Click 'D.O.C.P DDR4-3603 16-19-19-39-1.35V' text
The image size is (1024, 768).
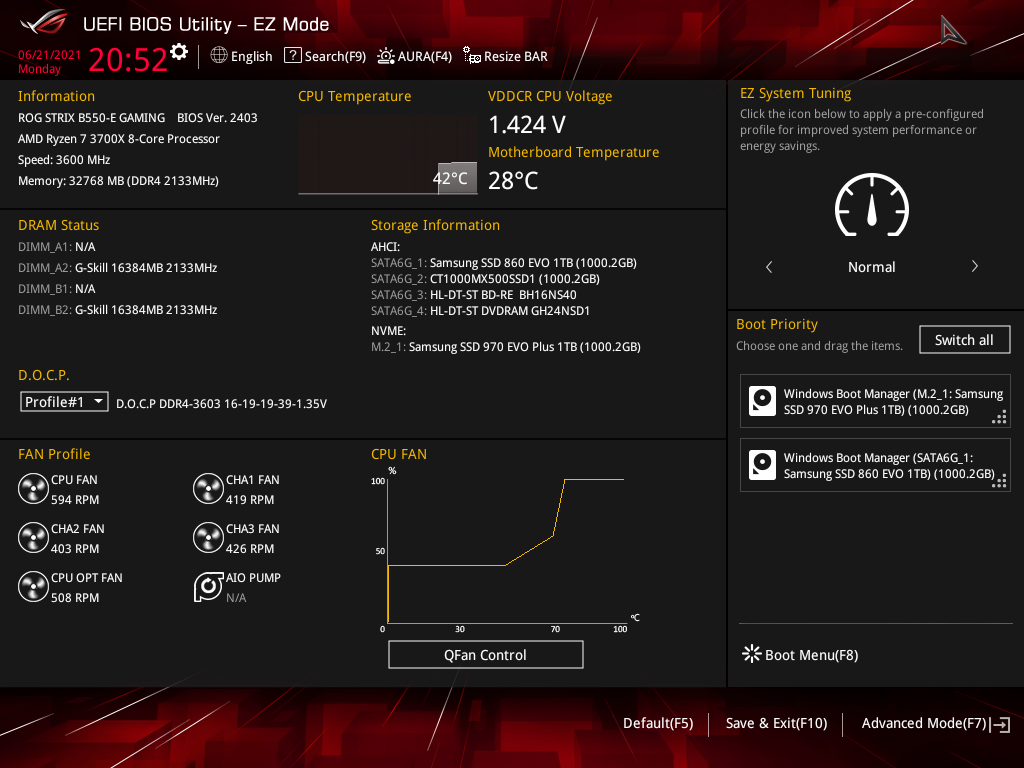point(221,404)
